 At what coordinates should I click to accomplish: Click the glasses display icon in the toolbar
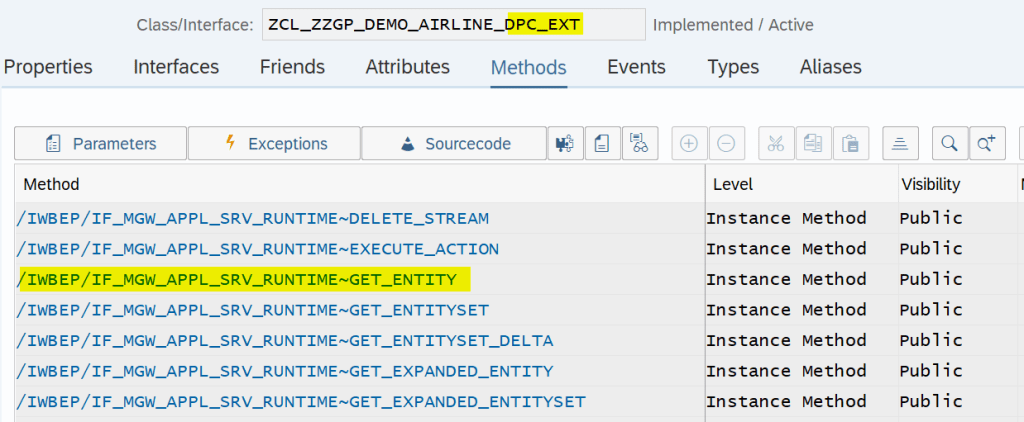(x=639, y=143)
